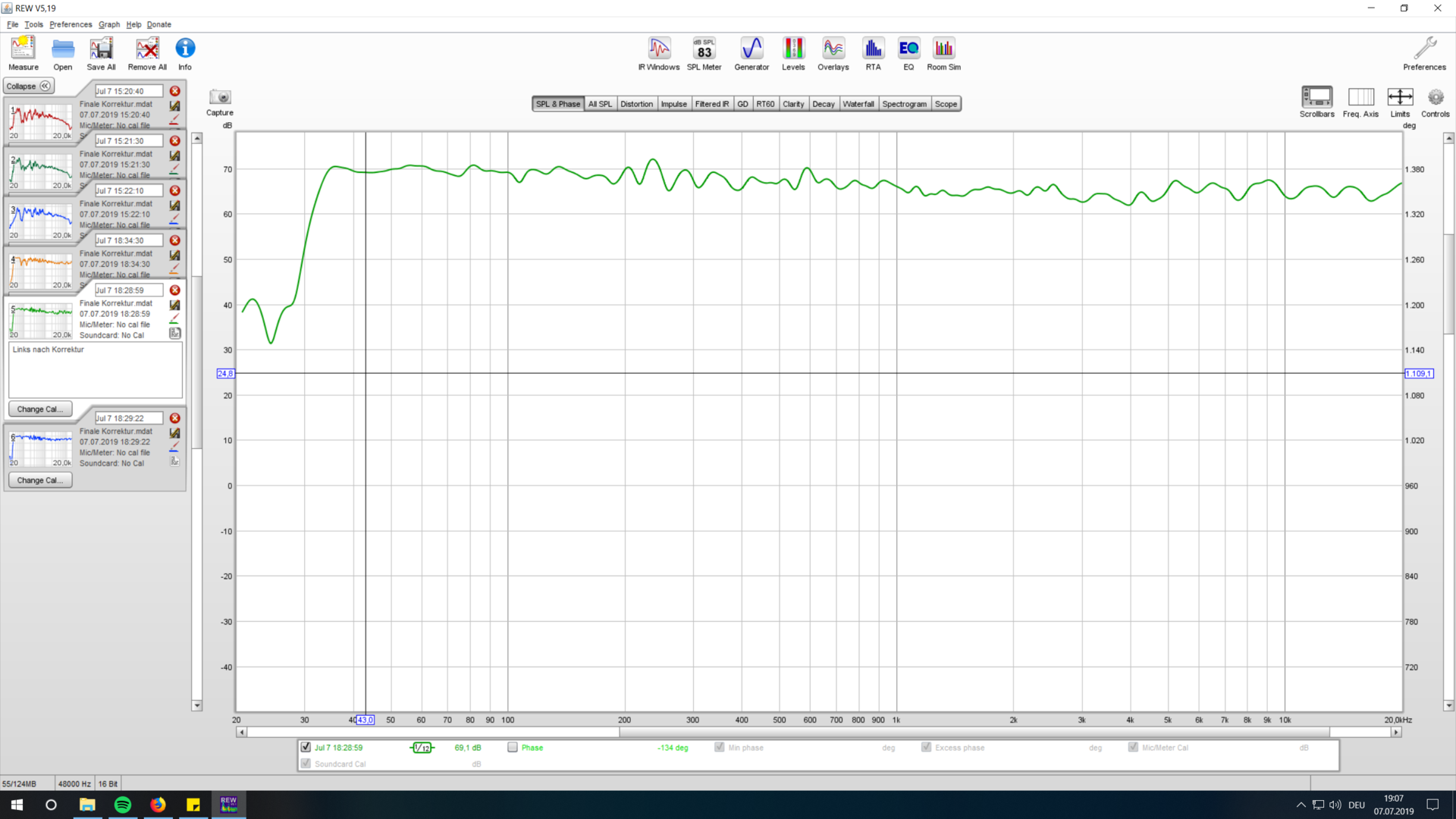Enable the Phase trace checkbox

[x=513, y=747]
